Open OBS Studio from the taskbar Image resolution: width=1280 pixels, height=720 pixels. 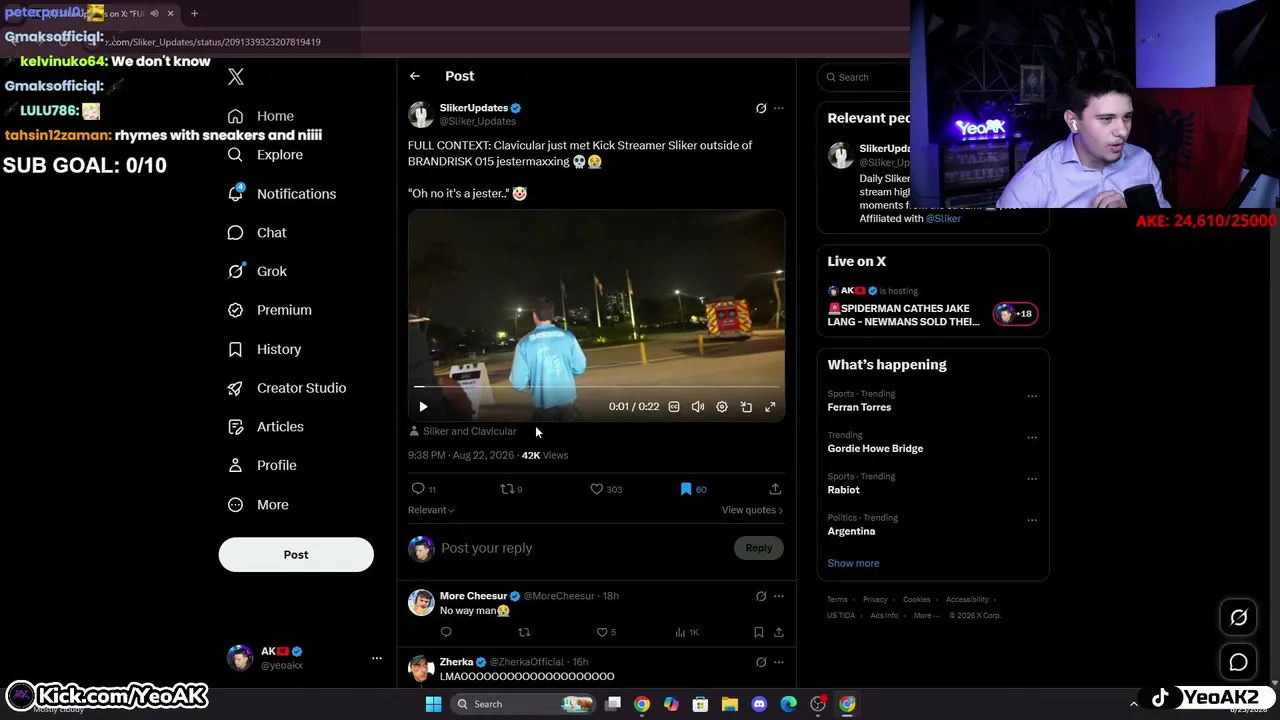818,704
